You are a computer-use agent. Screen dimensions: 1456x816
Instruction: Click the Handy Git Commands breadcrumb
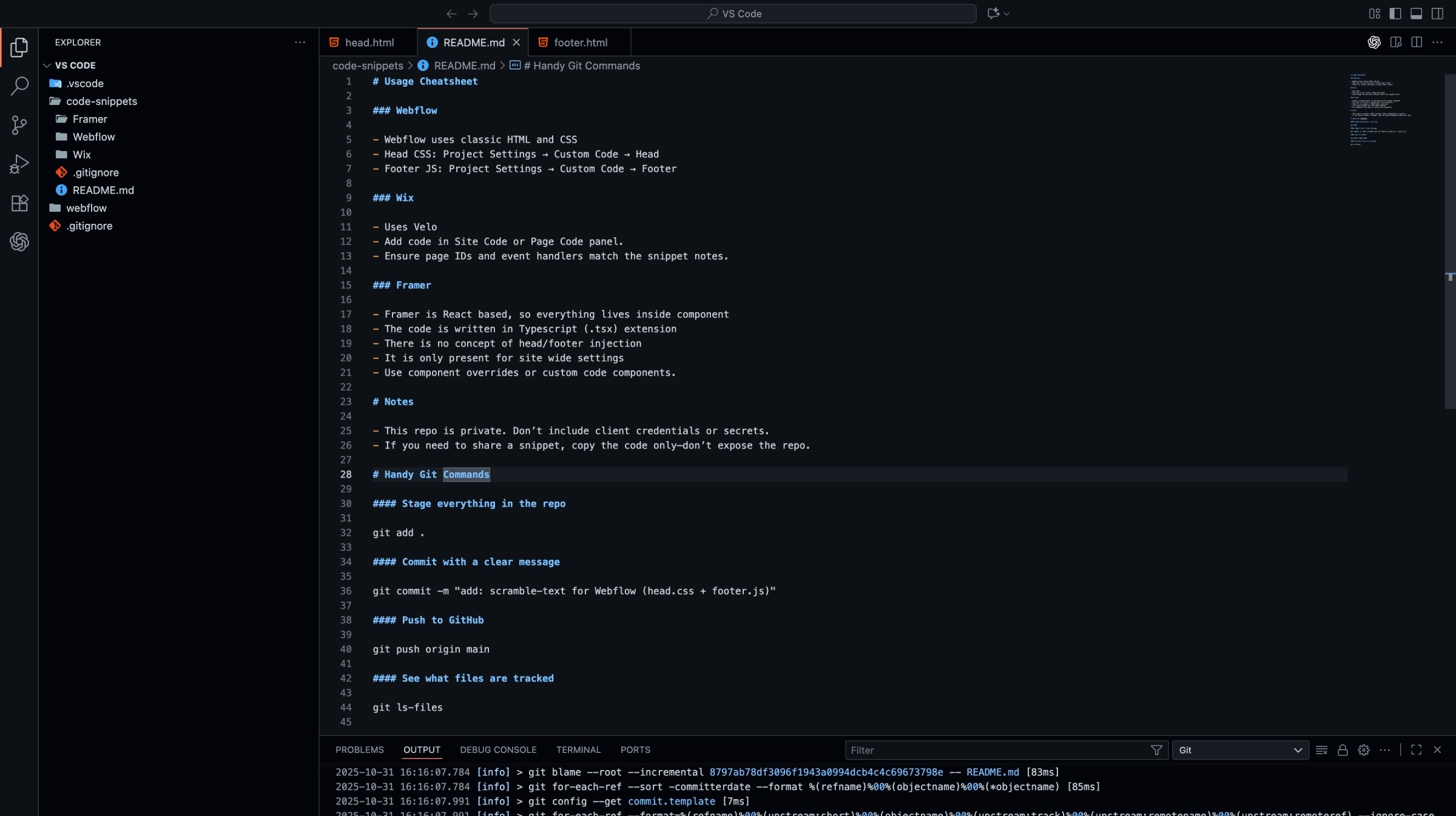[581, 66]
